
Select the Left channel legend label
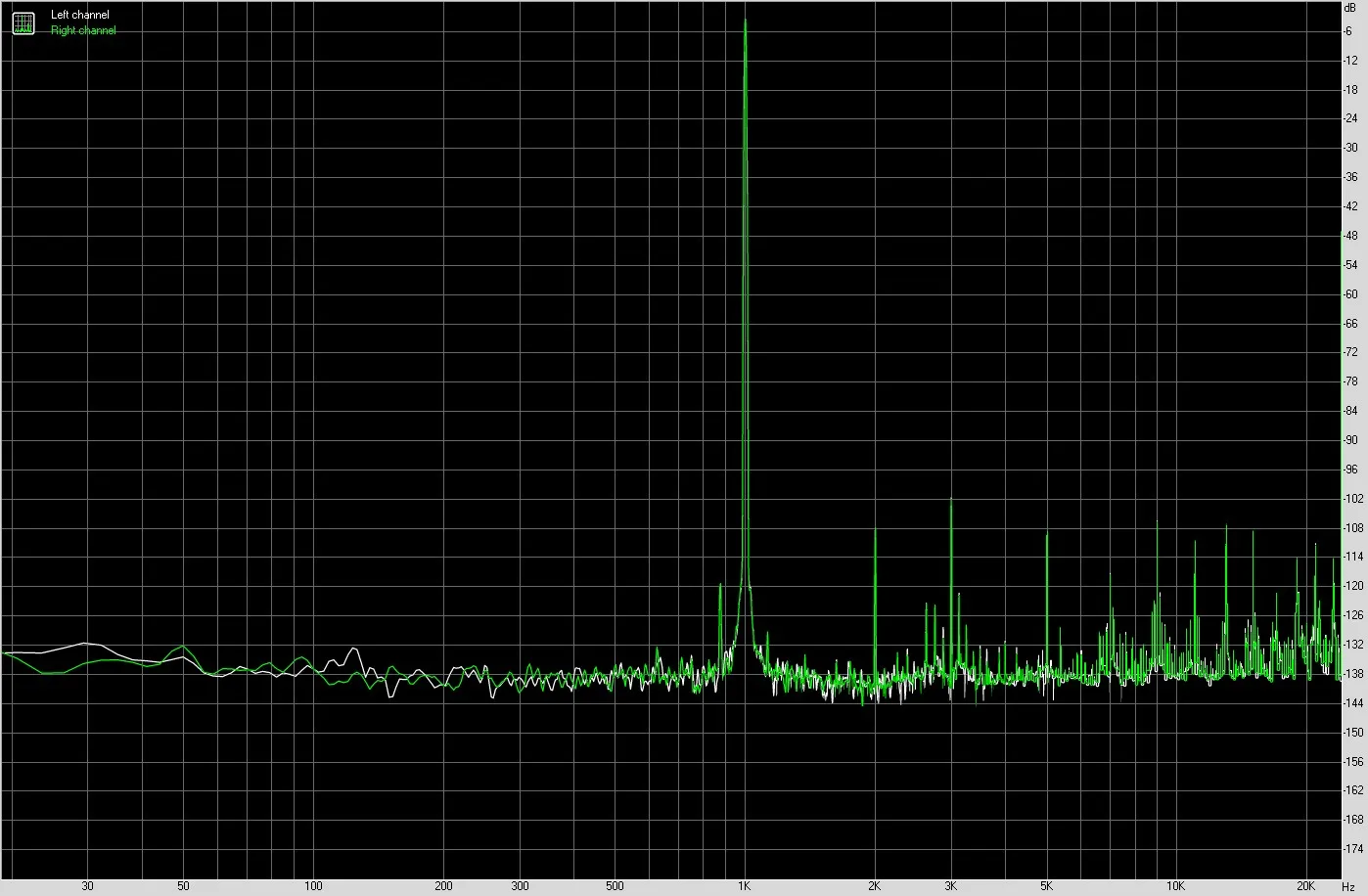click(80, 15)
